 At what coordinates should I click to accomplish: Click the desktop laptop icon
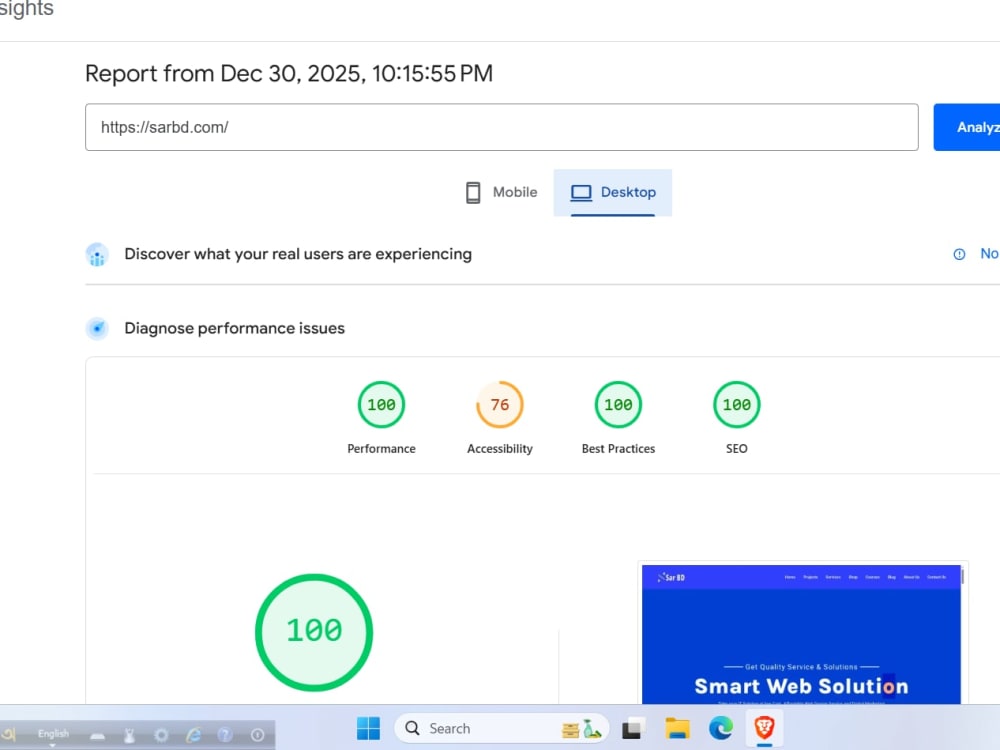(581, 192)
